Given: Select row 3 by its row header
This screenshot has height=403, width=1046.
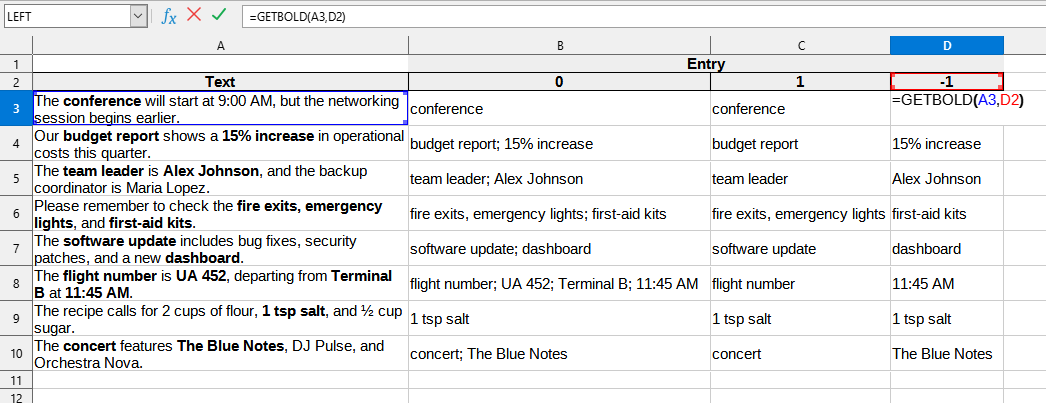Looking at the screenshot, I should 16,108.
